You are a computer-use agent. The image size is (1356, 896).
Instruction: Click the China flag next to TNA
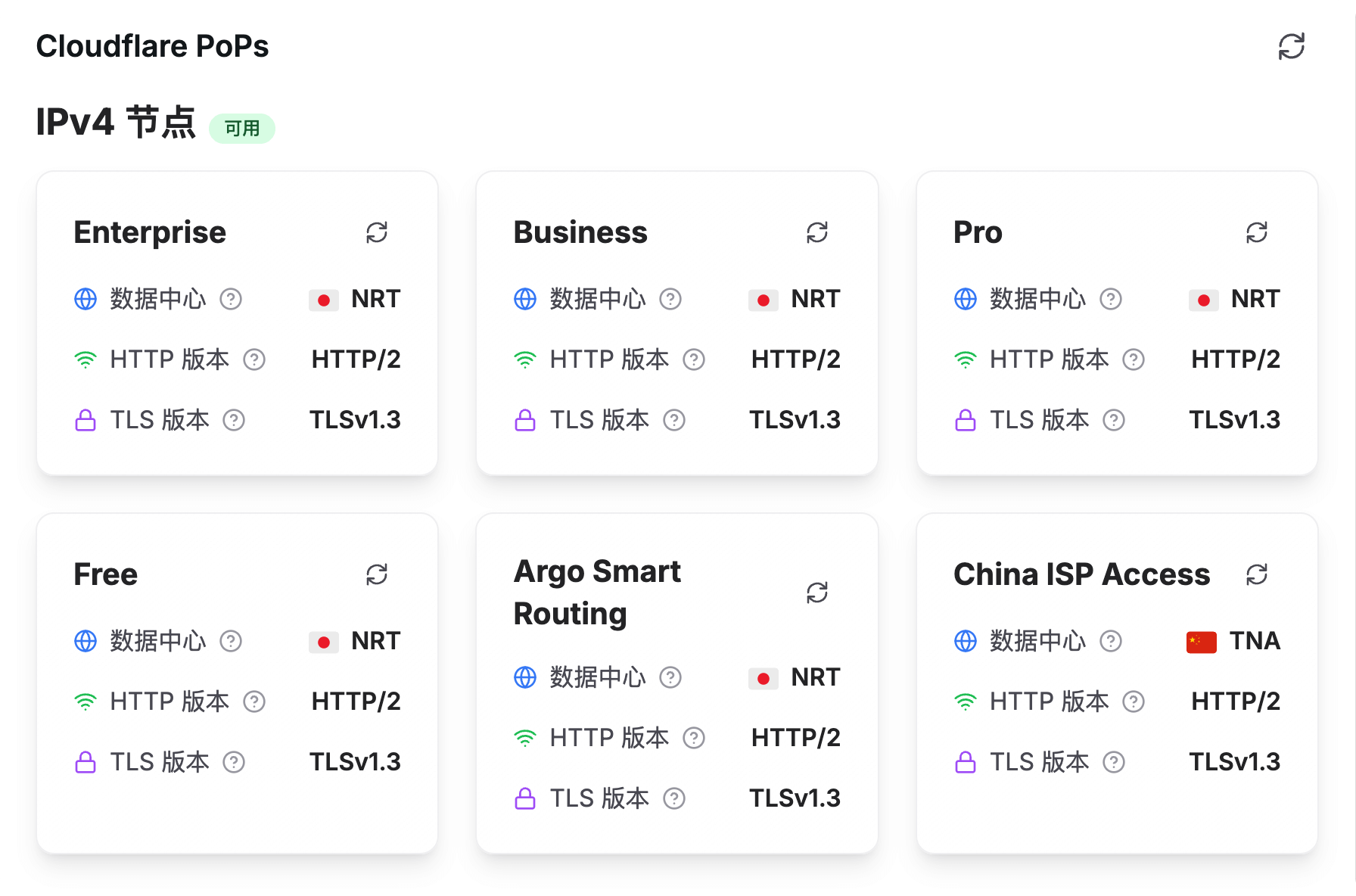[1201, 642]
